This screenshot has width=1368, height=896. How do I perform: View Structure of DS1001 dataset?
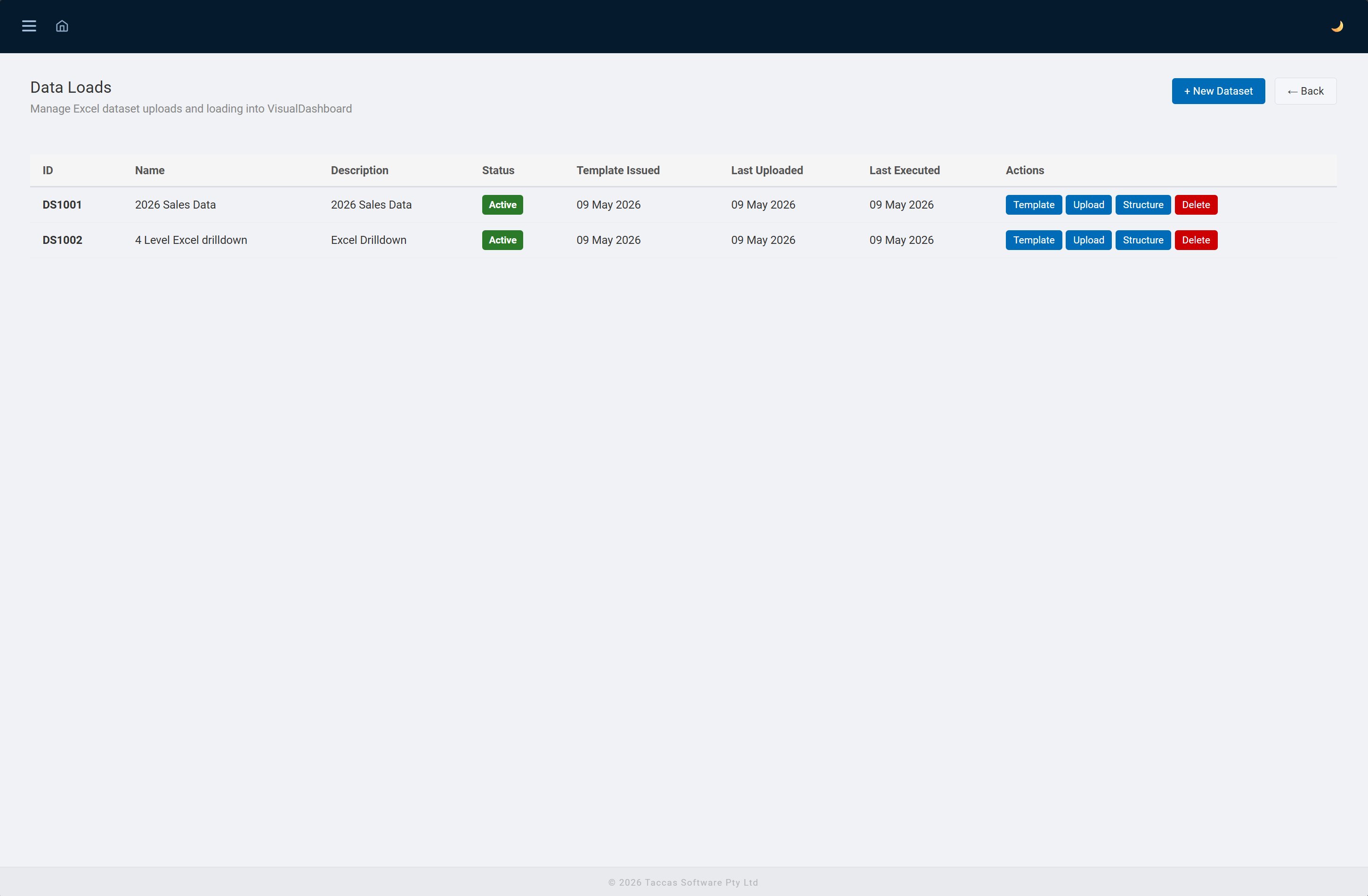coord(1143,205)
